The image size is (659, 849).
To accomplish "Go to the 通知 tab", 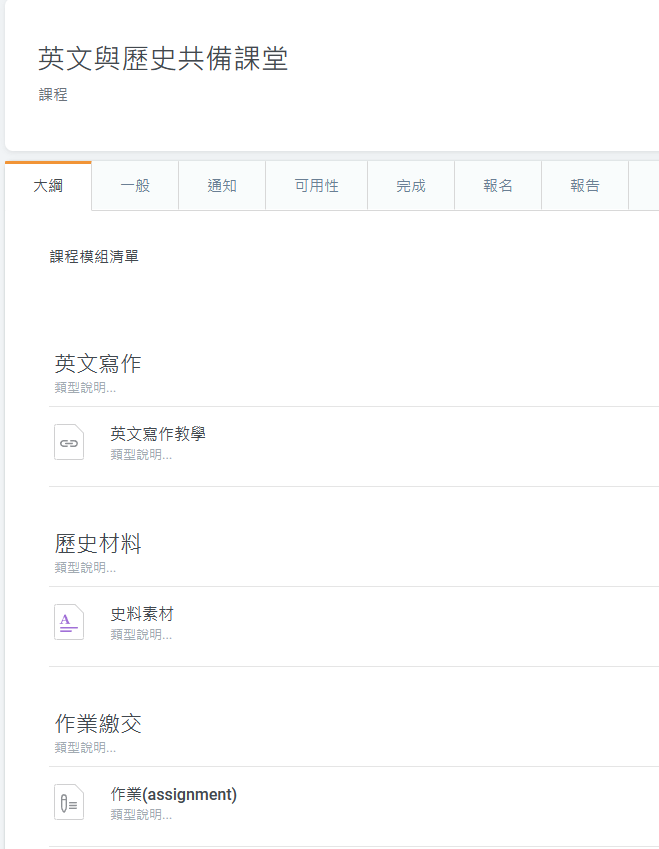I will click(222, 186).
